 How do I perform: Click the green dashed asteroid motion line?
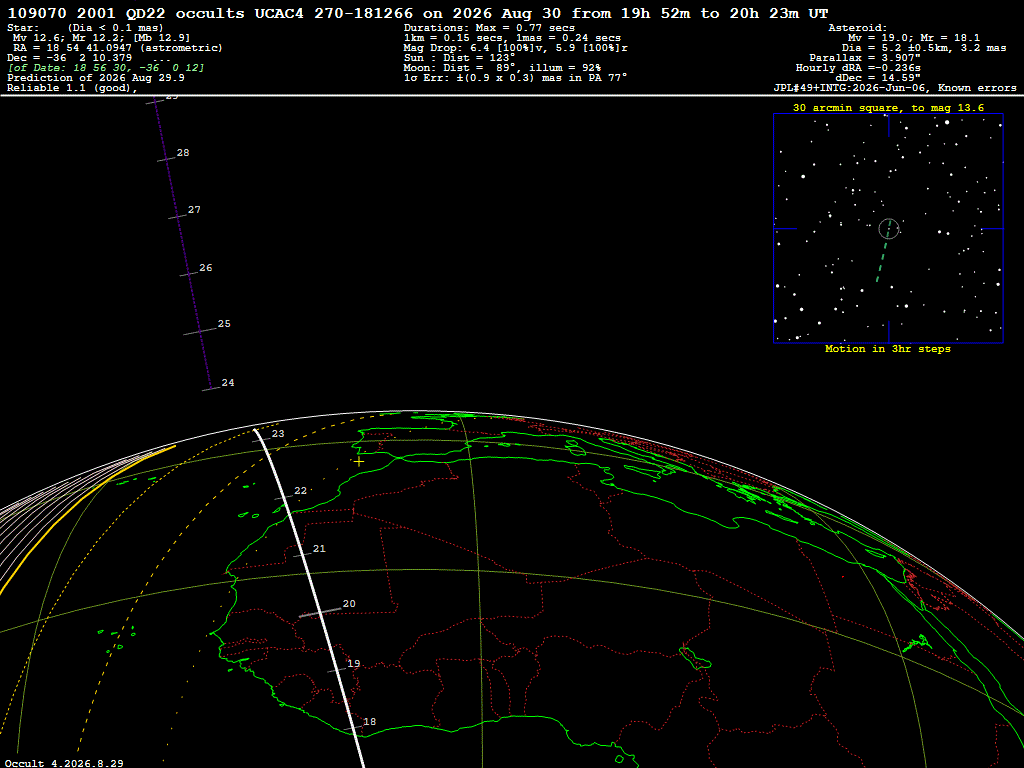883,255
